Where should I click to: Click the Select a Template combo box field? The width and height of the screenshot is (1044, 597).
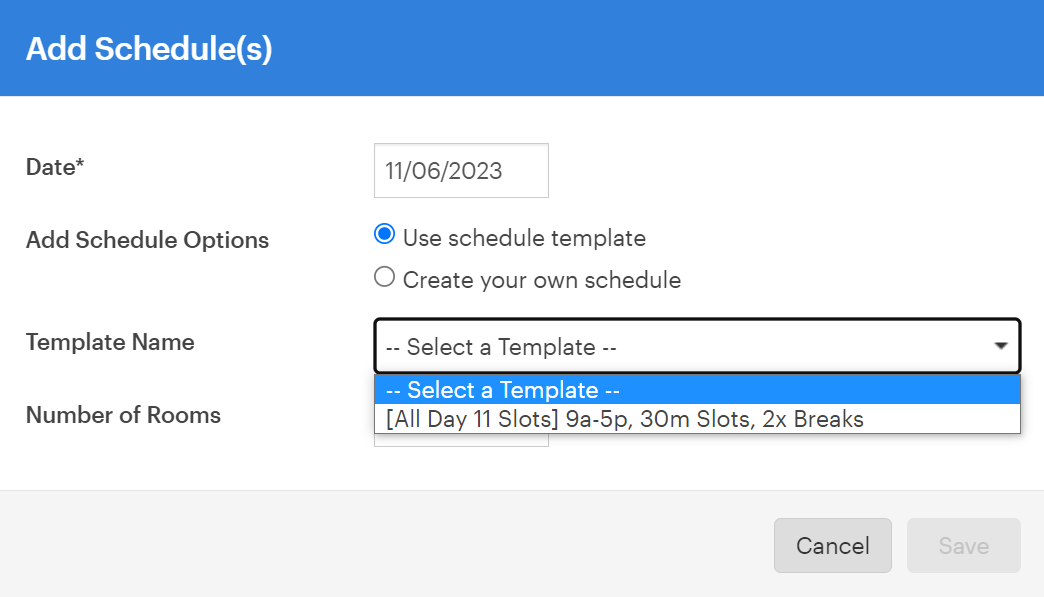[697, 346]
